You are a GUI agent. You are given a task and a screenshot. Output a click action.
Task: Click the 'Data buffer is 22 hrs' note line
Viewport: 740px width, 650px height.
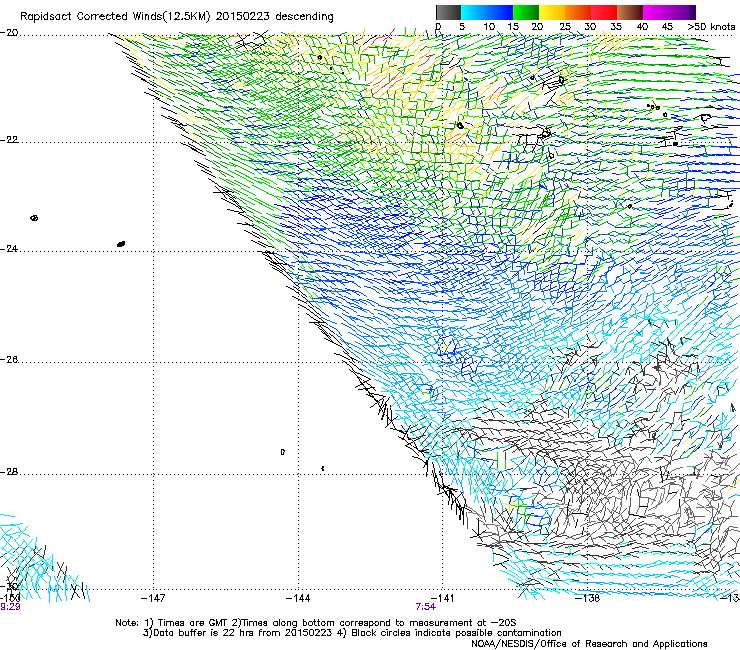click(x=352, y=633)
